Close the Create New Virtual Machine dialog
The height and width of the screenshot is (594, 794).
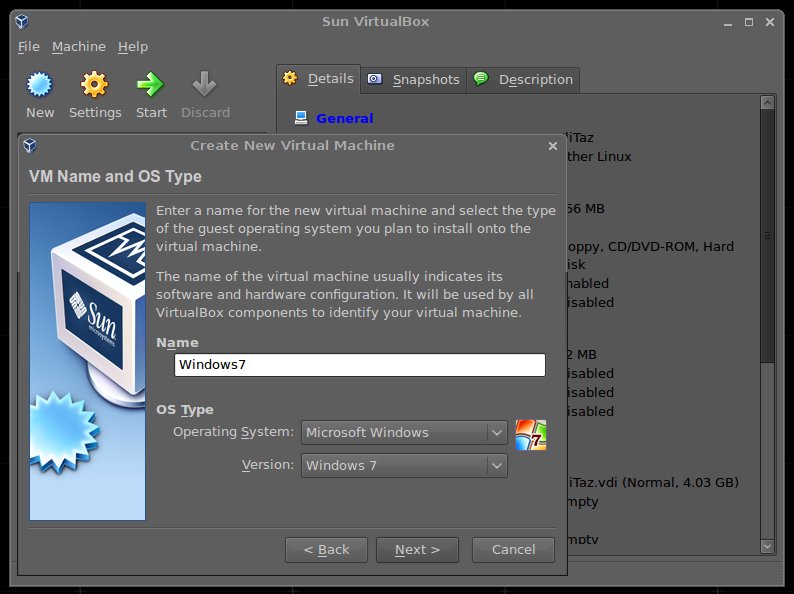553,146
